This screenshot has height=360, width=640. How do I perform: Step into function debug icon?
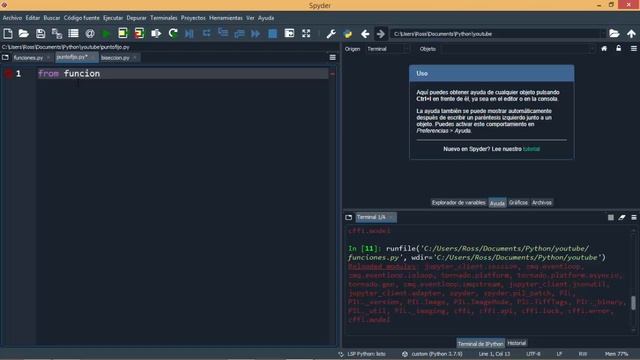tap(223, 33)
